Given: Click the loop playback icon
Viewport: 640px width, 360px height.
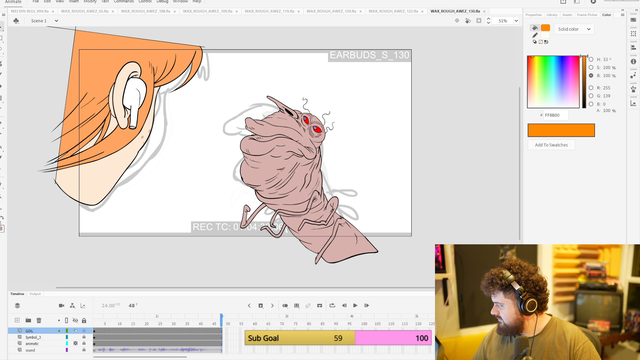Looking at the screenshot, I should coord(332,305).
